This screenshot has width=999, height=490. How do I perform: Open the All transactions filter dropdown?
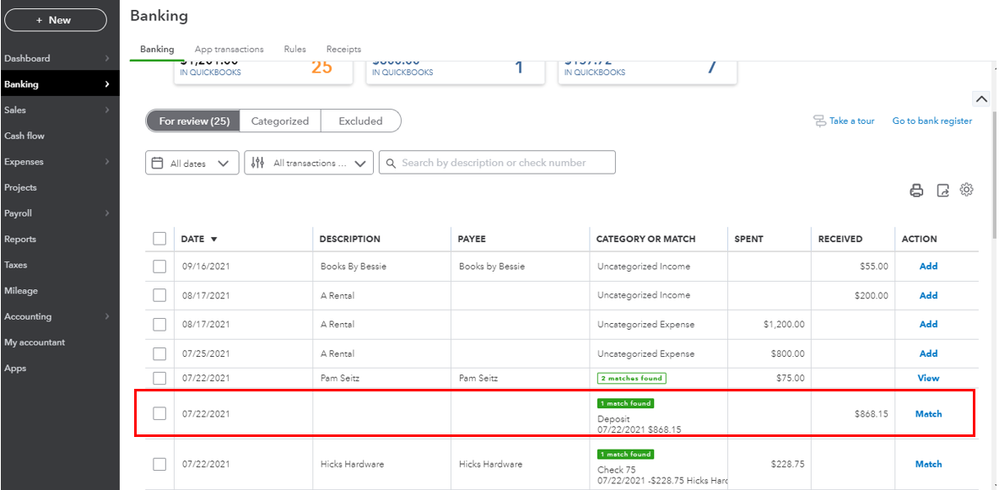click(309, 162)
